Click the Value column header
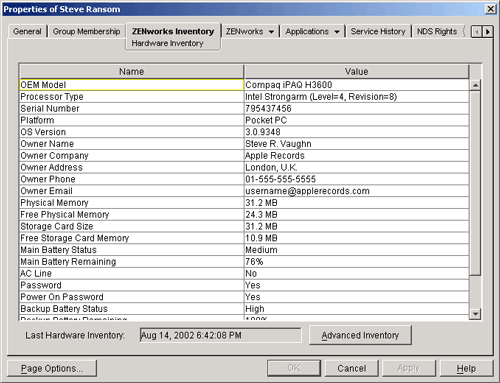This screenshot has width=500, height=383. (356, 72)
